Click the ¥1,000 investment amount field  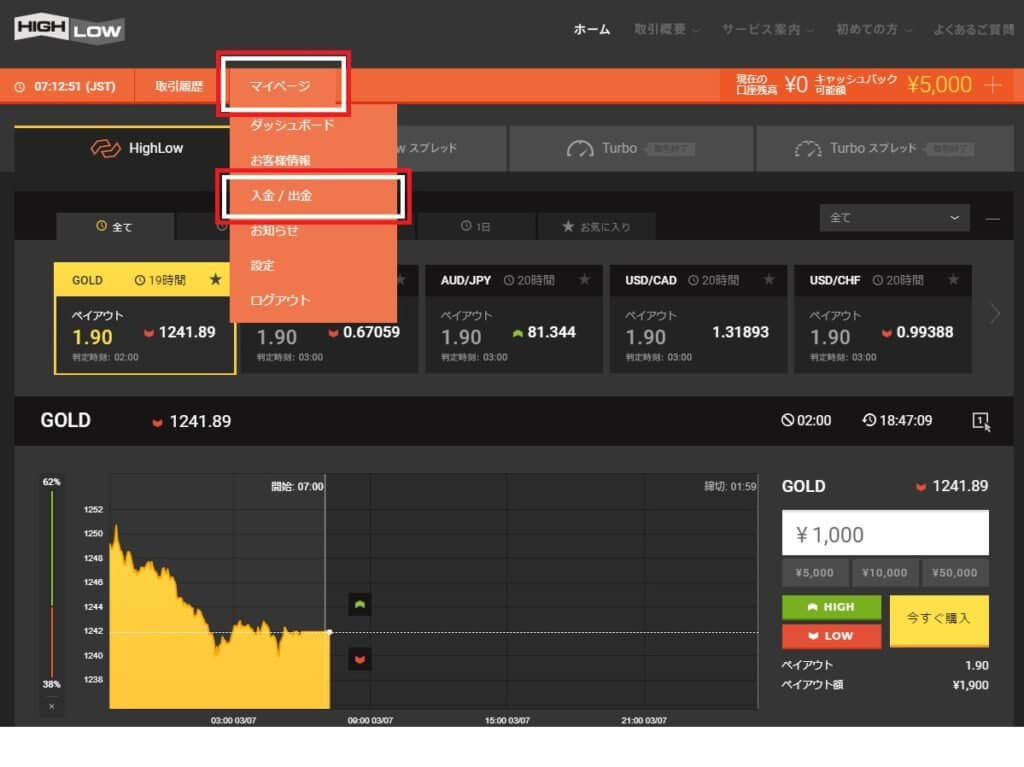pos(885,534)
